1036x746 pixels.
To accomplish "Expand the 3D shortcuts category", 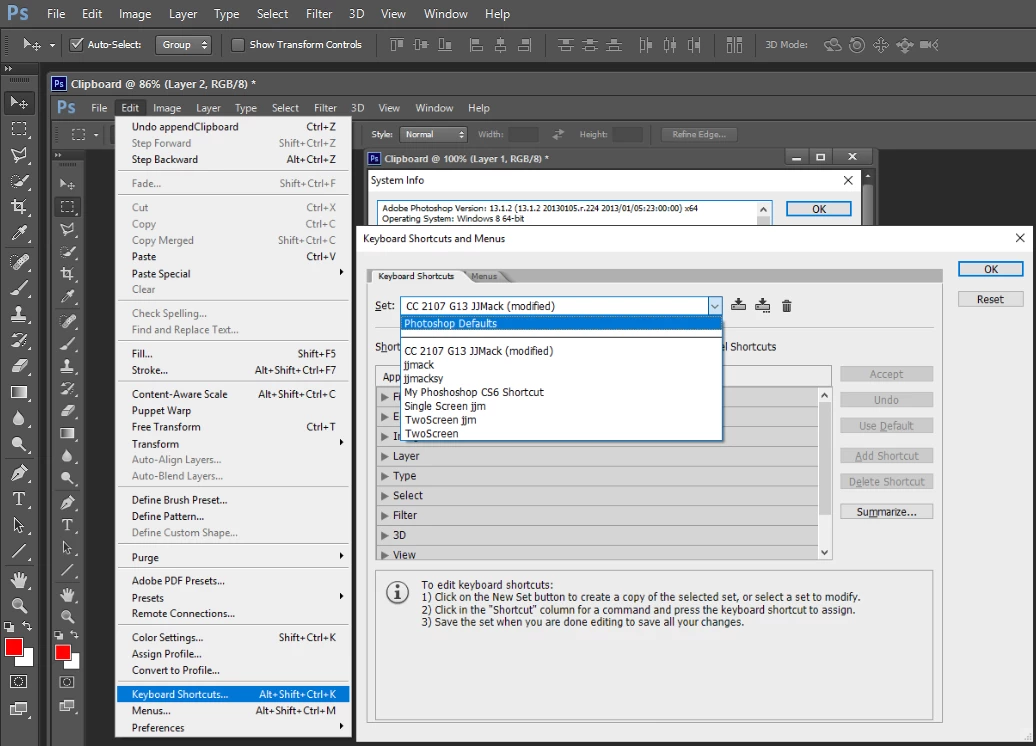I will coord(385,535).
